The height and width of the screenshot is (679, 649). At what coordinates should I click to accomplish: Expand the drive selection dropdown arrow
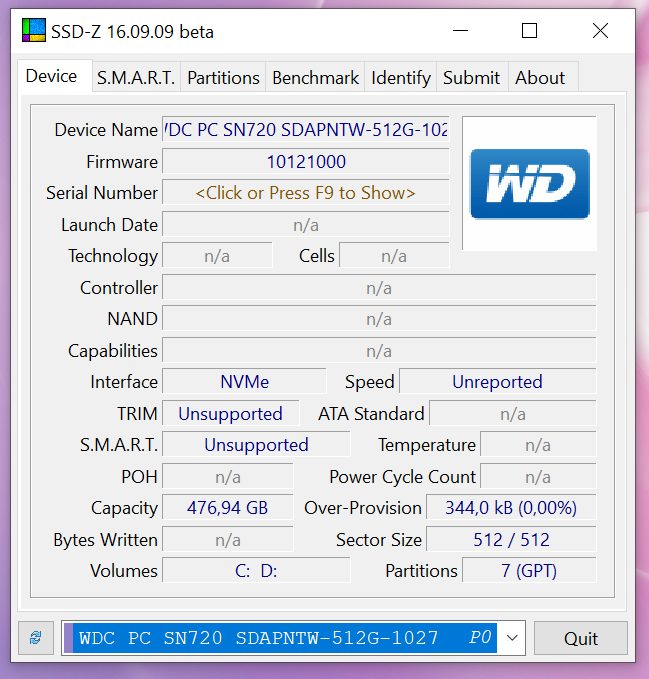[513, 638]
